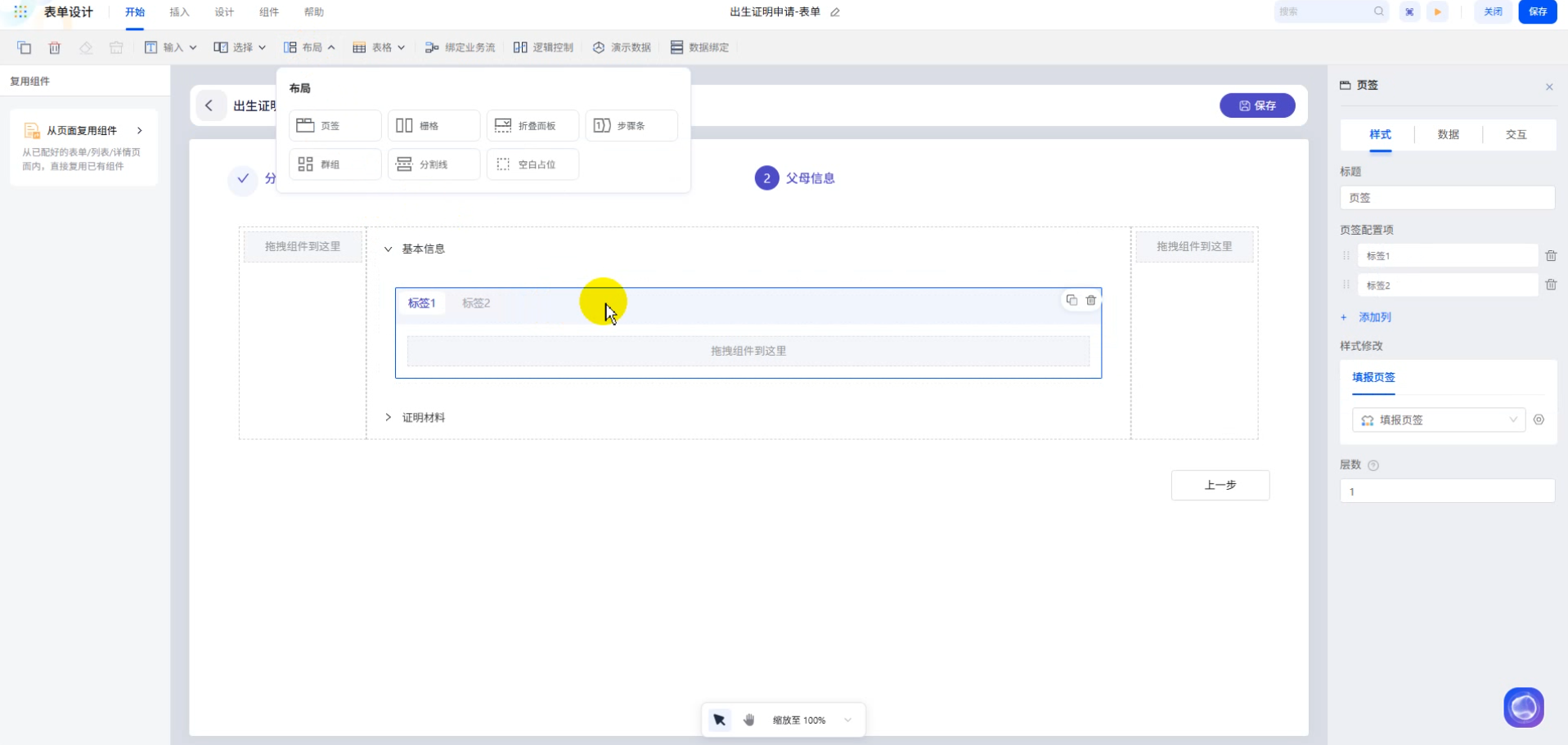
Task: Click the 标题 input field
Action: 1446,198
